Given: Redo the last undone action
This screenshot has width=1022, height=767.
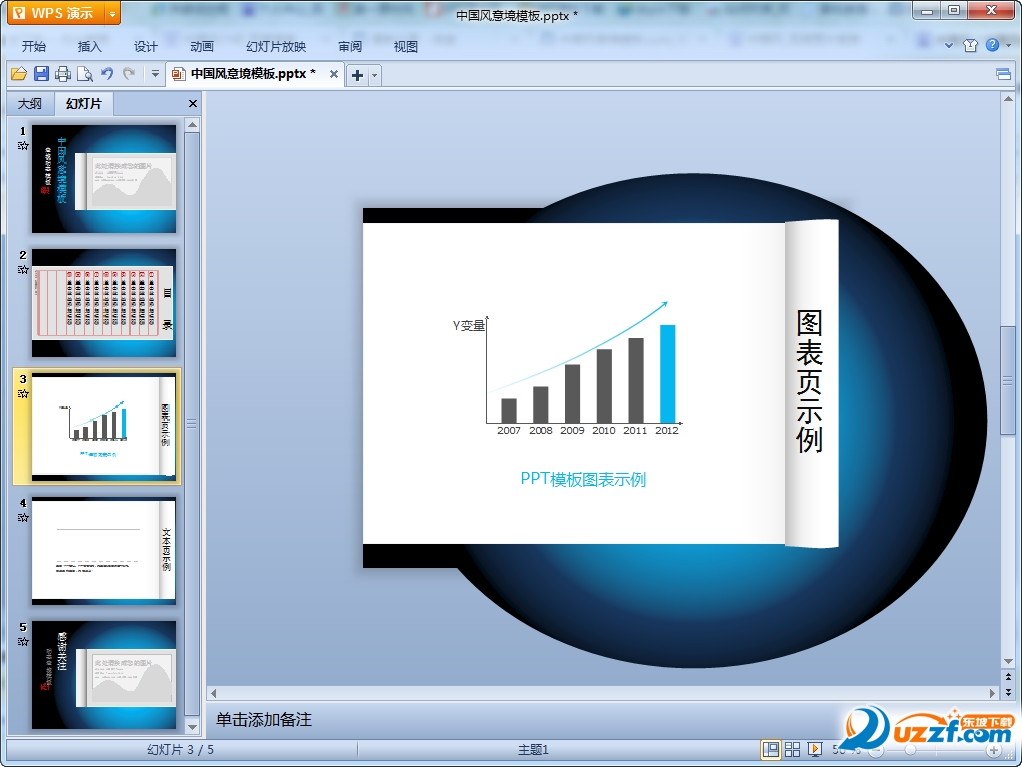Looking at the screenshot, I should [129, 74].
